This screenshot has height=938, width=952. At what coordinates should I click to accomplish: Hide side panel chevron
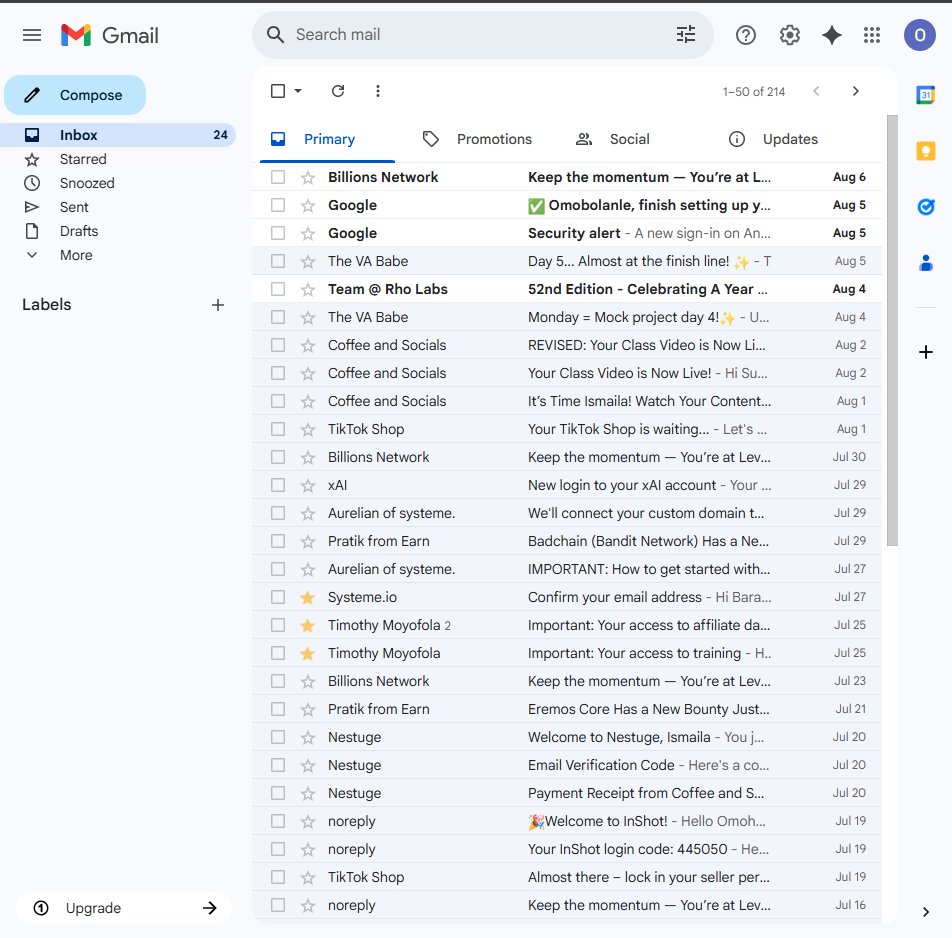tap(926, 912)
